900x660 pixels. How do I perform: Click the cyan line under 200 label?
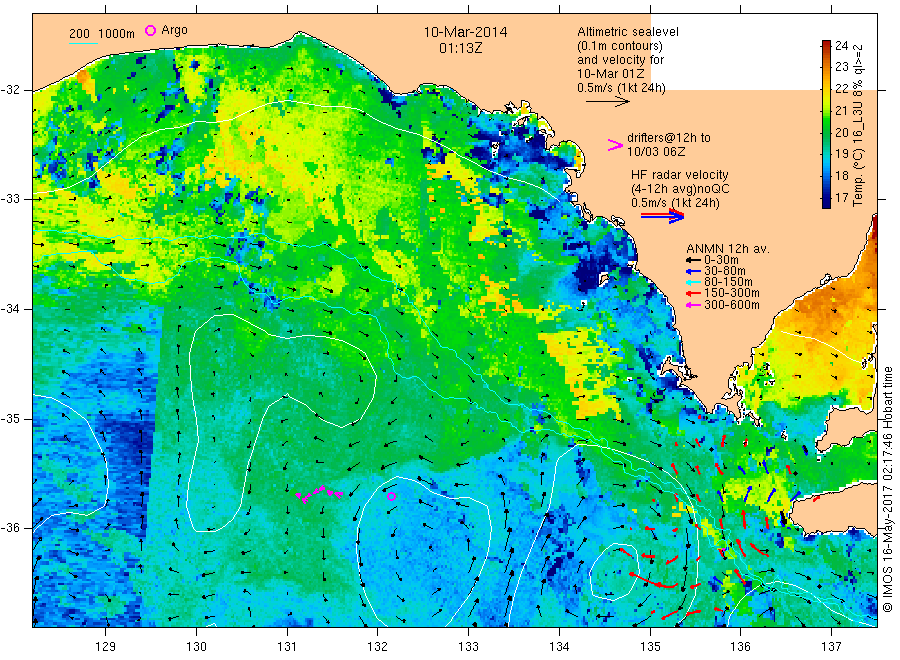point(83,43)
